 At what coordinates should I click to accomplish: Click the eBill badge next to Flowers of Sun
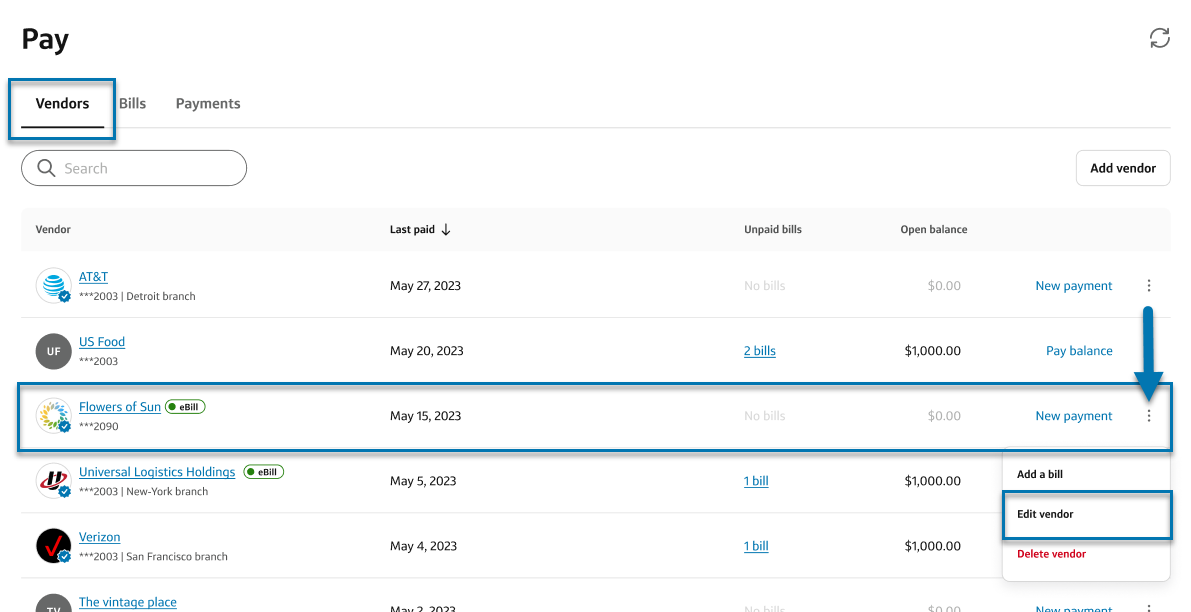click(186, 406)
